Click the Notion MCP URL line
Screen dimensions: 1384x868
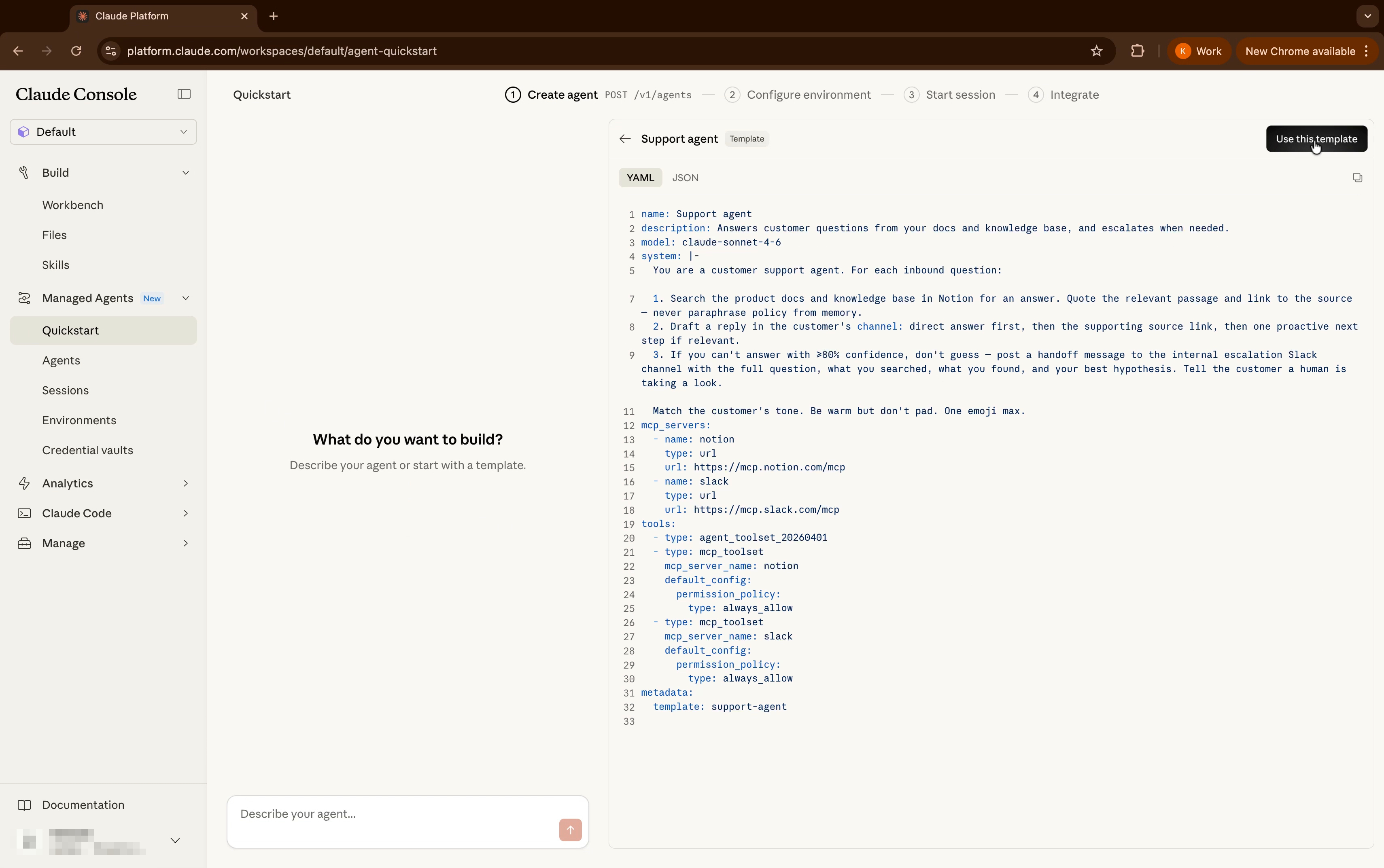coord(755,467)
